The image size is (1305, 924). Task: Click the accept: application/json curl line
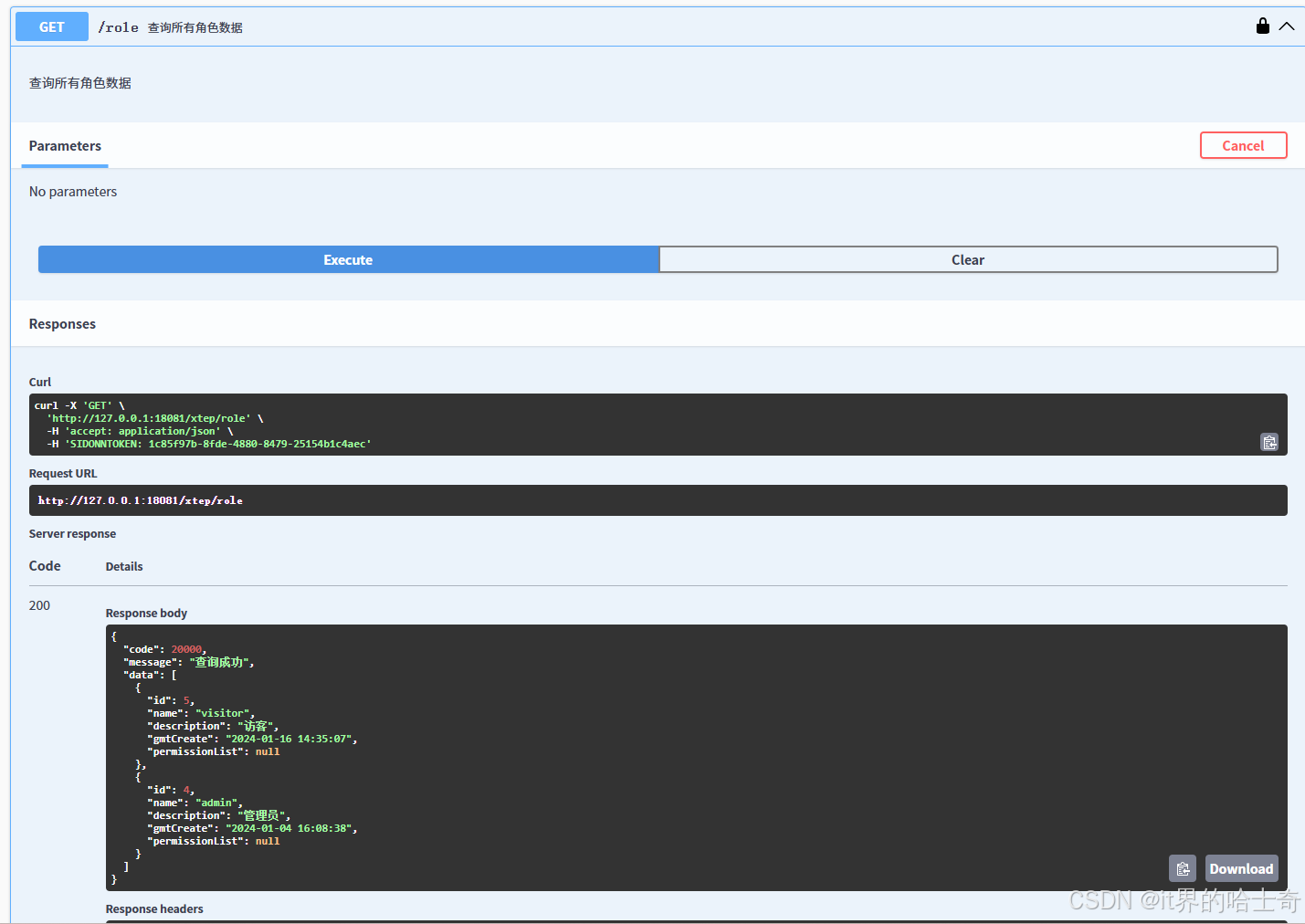coord(140,431)
